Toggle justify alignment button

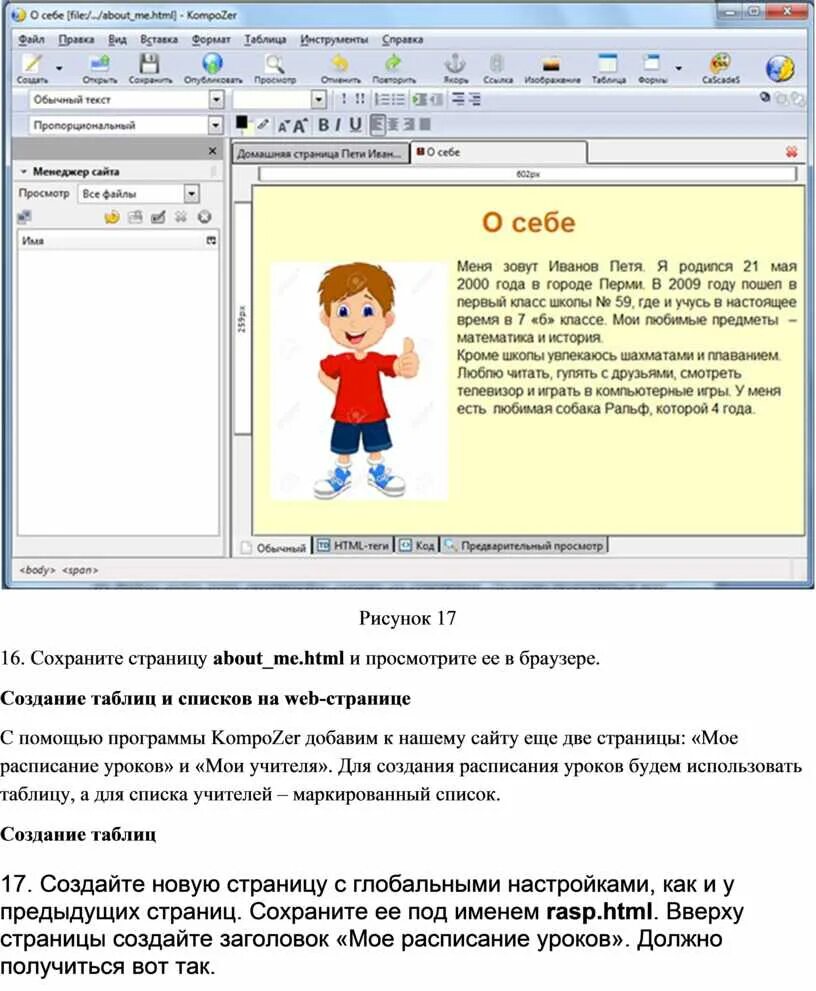click(x=425, y=125)
